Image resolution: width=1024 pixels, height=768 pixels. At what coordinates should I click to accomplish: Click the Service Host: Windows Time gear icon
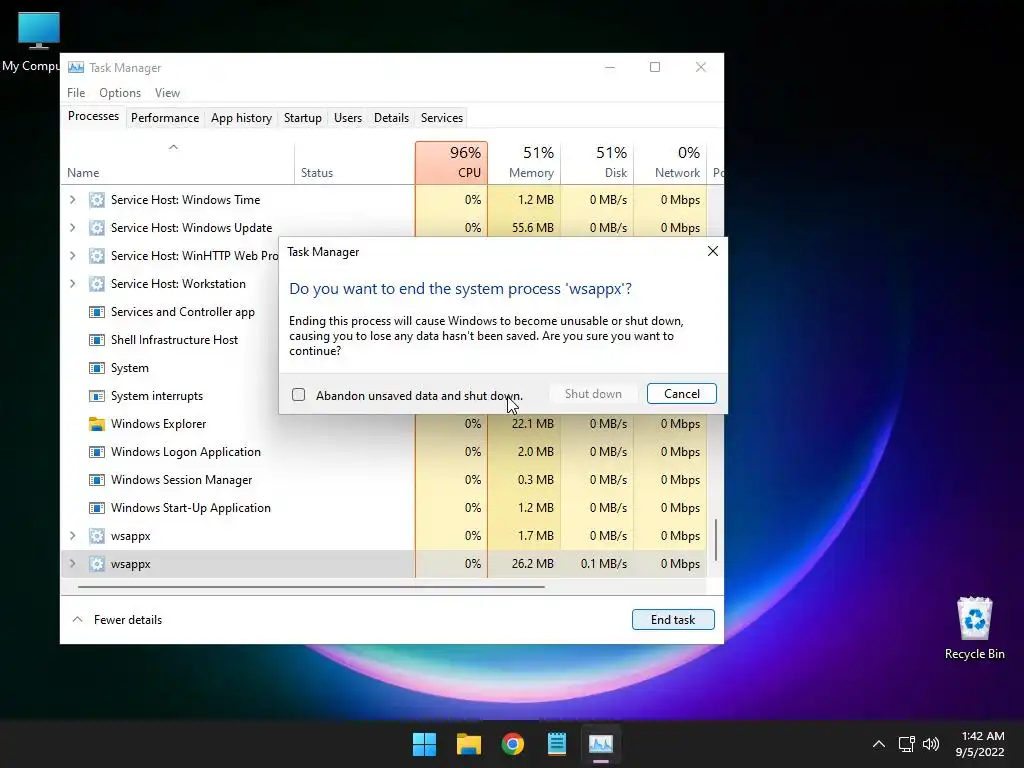tap(97, 200)
